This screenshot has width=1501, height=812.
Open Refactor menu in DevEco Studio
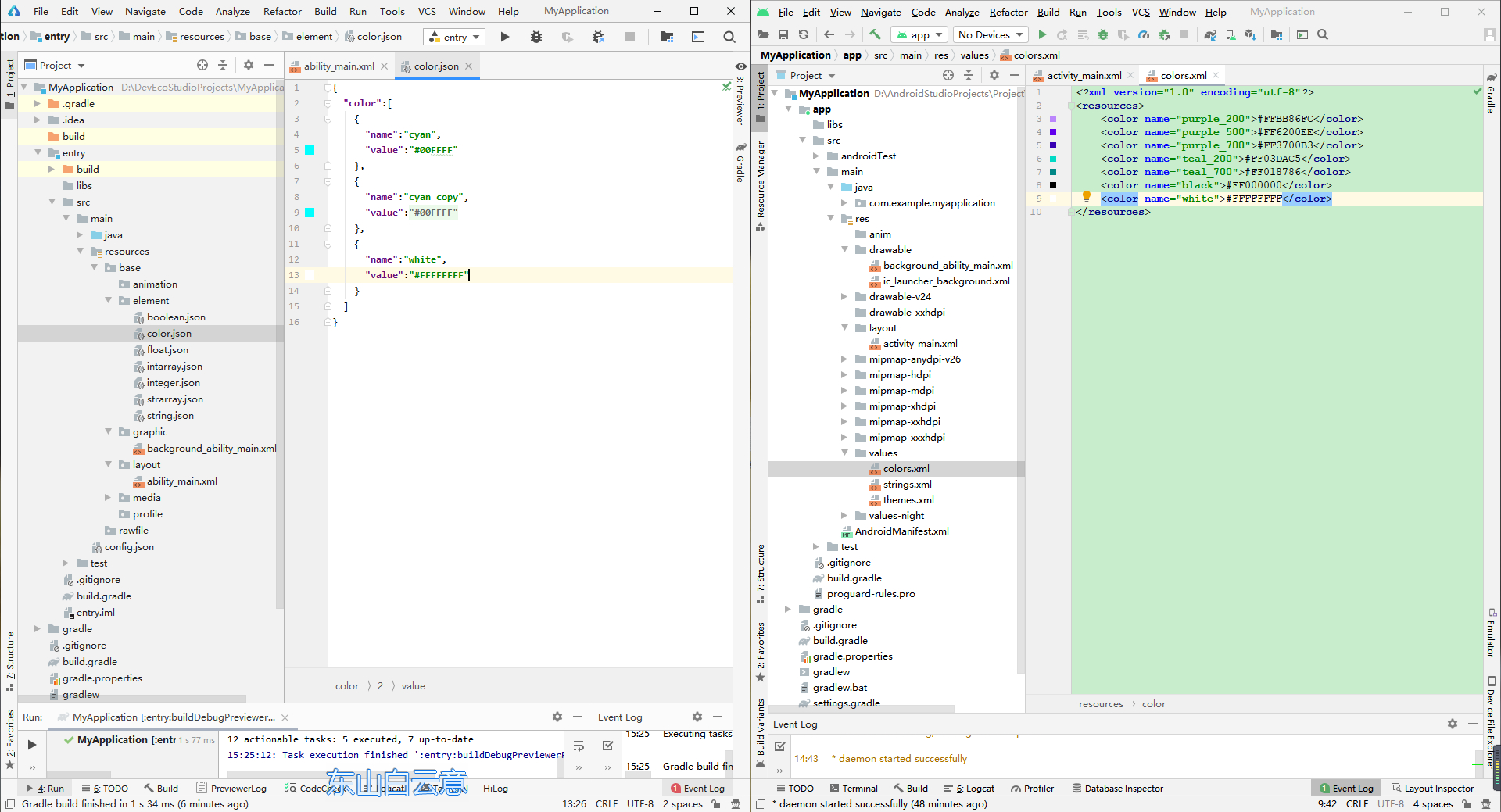(282, 11)
